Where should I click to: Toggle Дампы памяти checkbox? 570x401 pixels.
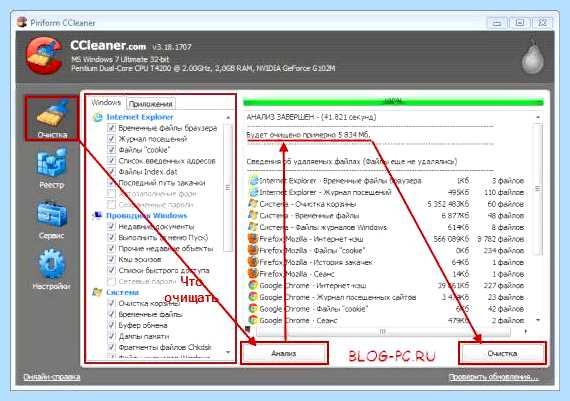pos(111,336)
